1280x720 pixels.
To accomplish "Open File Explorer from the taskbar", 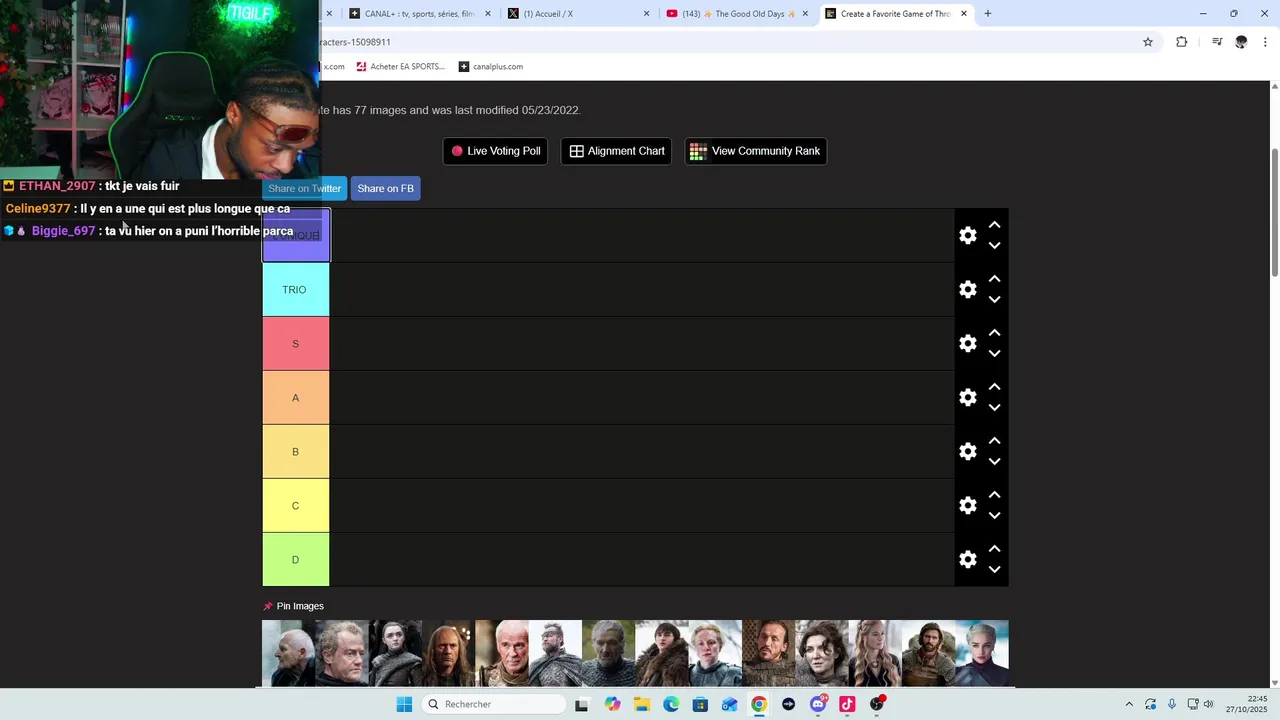I will pos(641,704).
